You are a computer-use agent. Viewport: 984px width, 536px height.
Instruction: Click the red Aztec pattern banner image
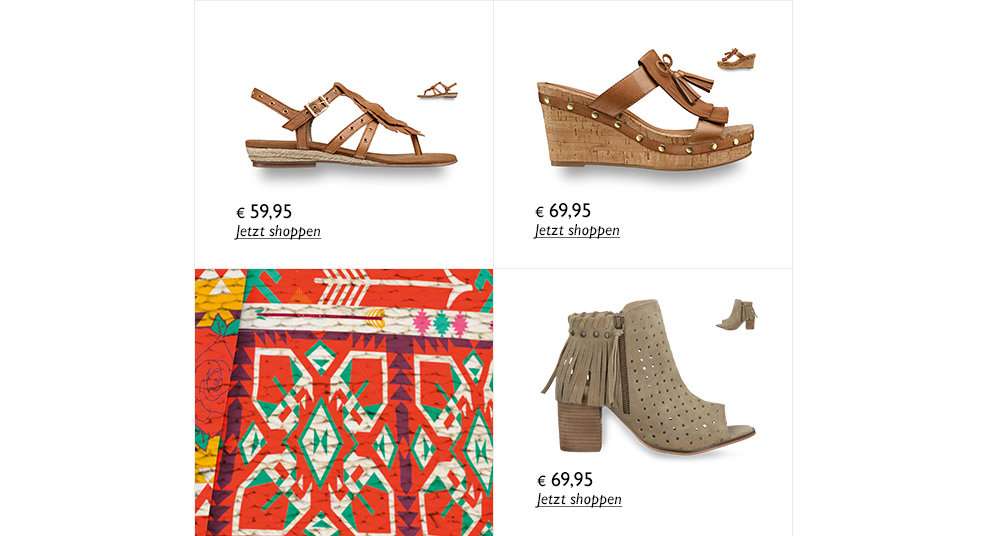tap(344, 402)
